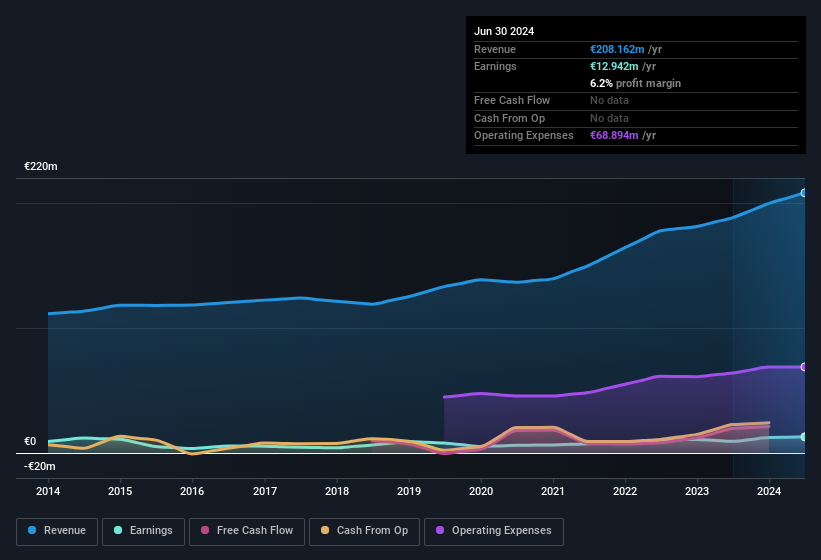Screen dimensions: 821x560
Task: Click the €68.894m operating expenses value
Action: 614,135
